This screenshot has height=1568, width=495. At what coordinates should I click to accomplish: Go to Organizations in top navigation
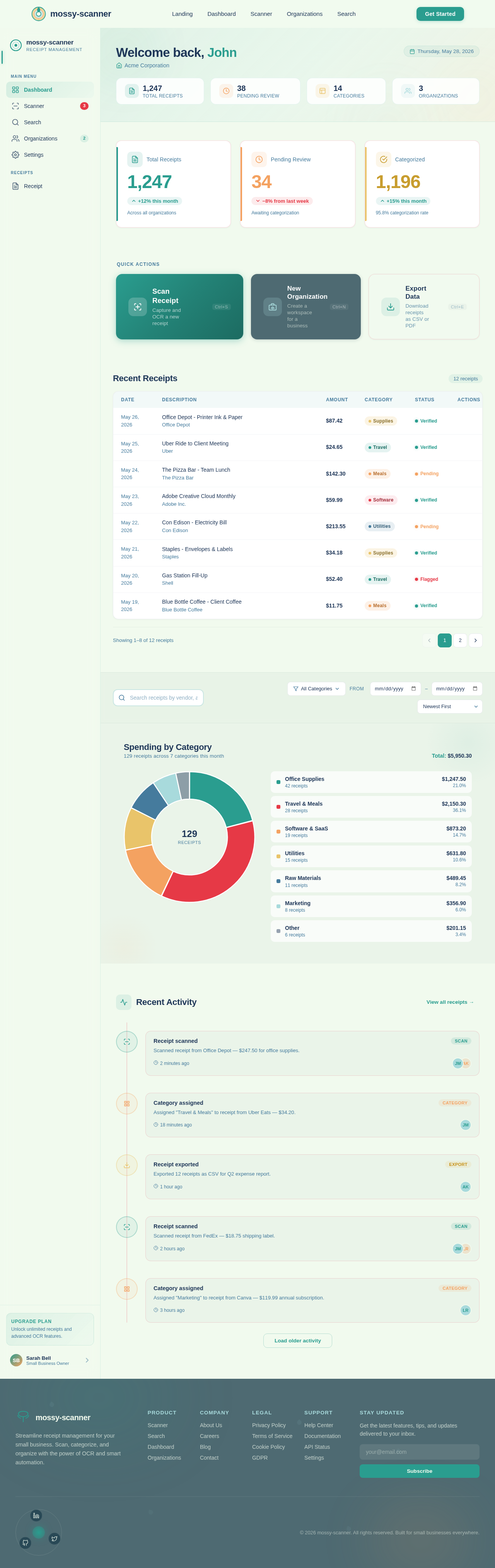[305, 14]
